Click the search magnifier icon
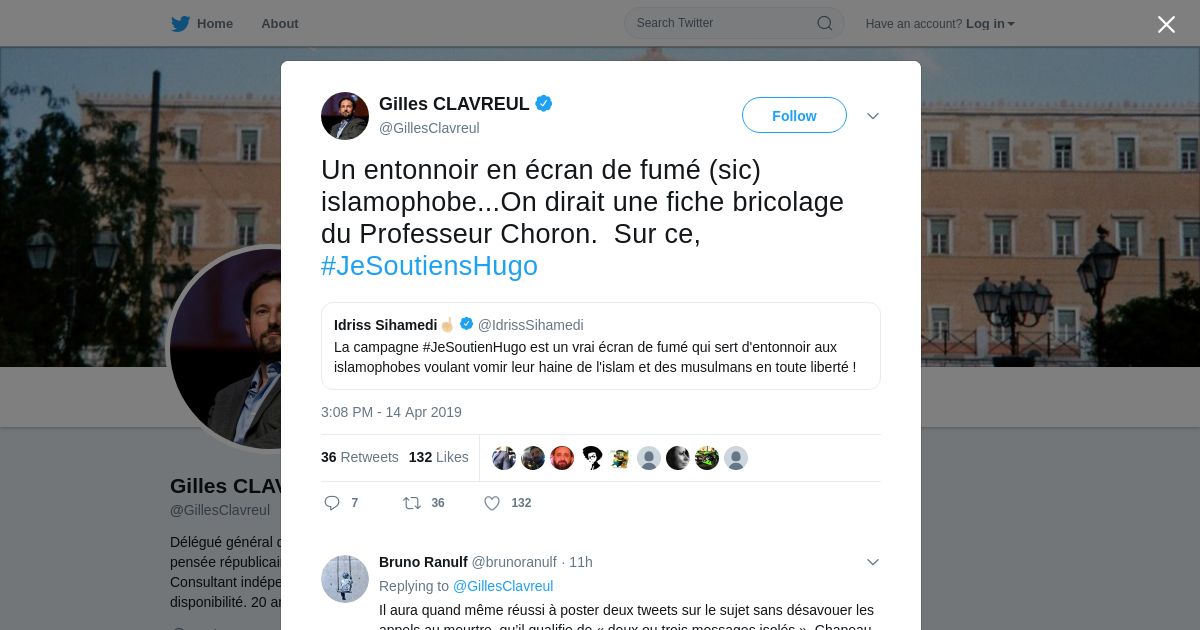 [825, 23]
